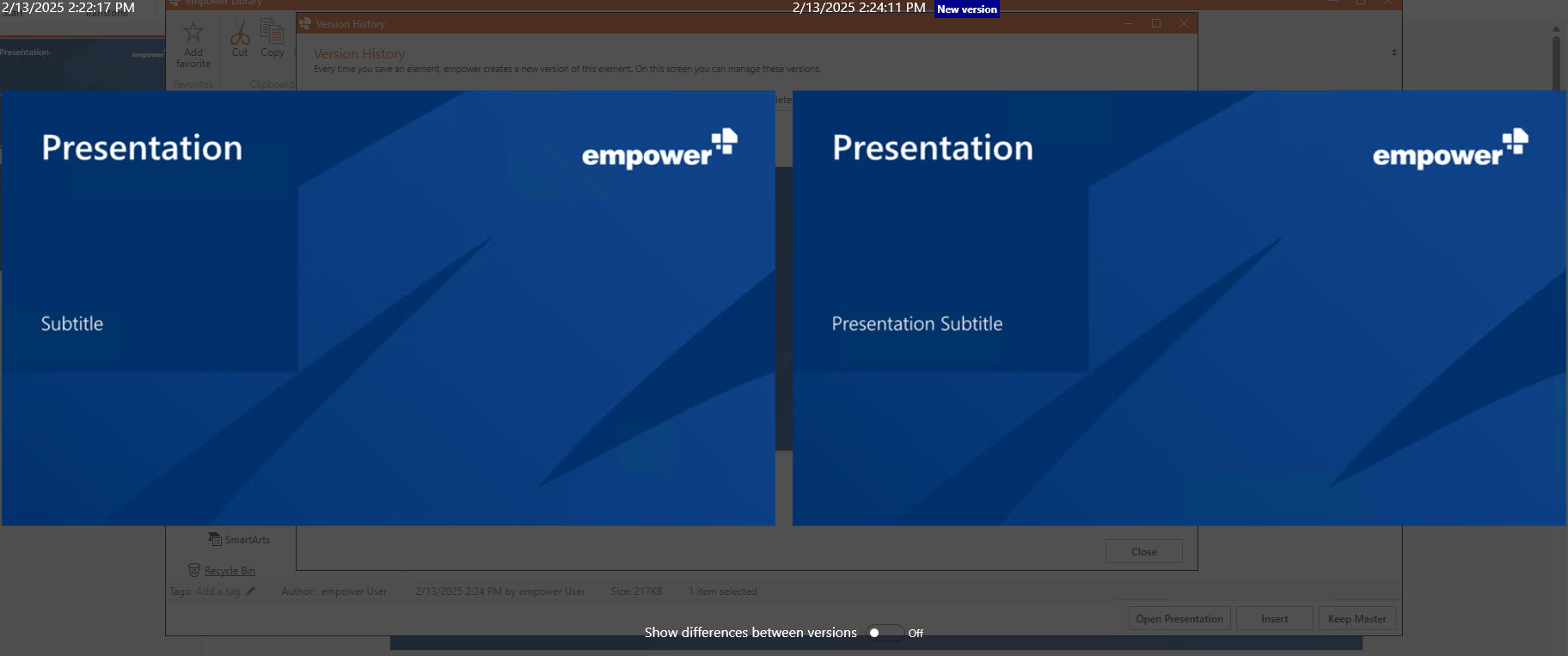Select SmartArts in the library tree

tap(239, 540)
